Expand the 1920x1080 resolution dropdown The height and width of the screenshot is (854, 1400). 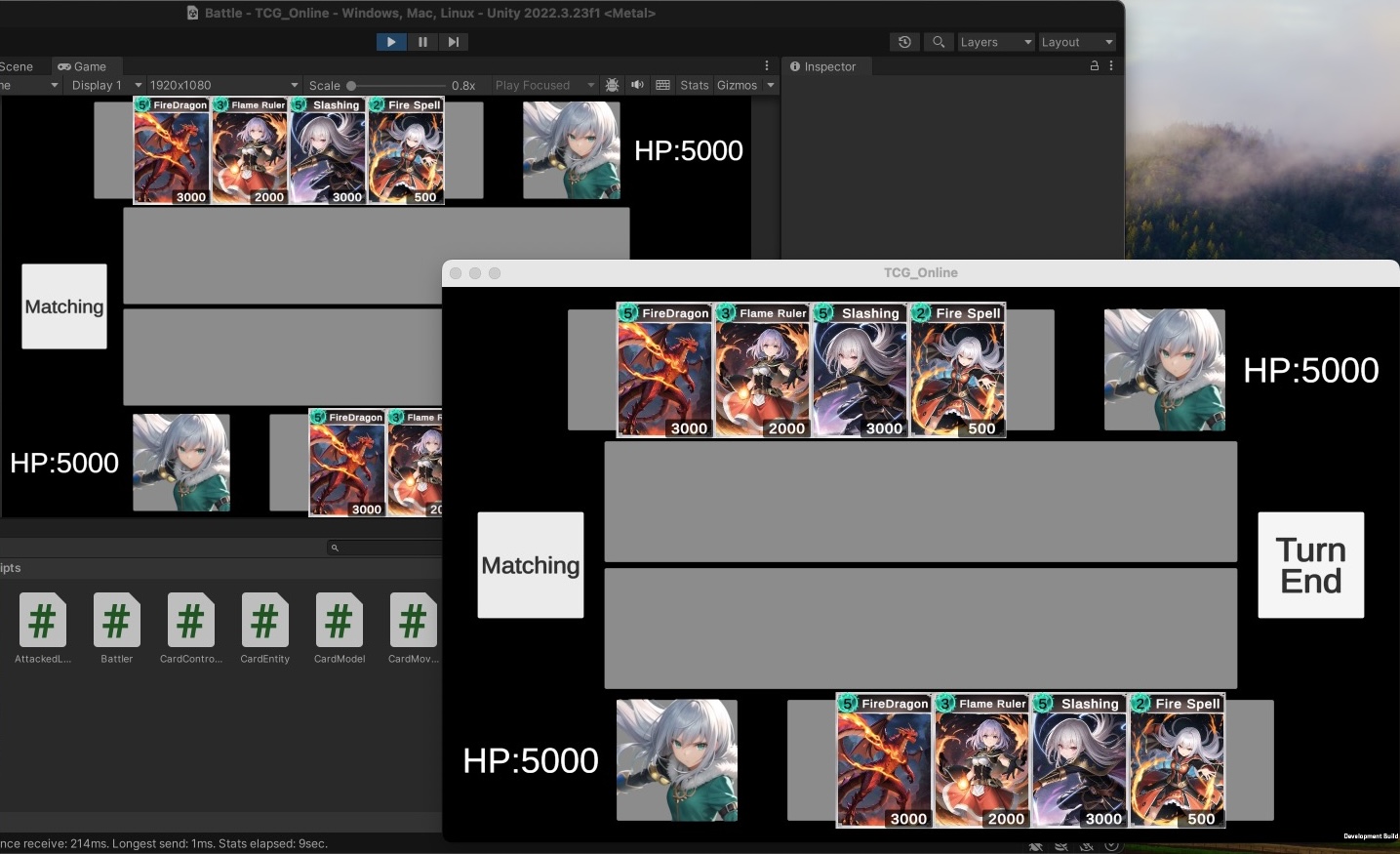(223, 85)
